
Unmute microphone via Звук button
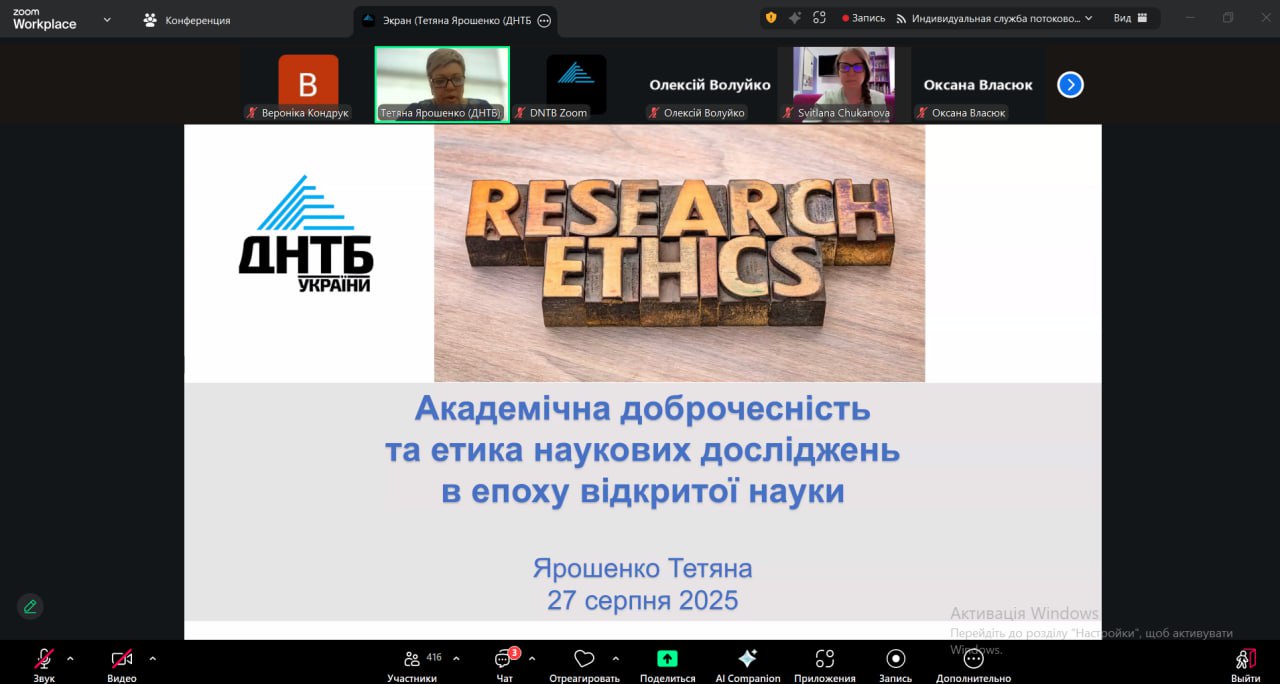click(42, 660)
